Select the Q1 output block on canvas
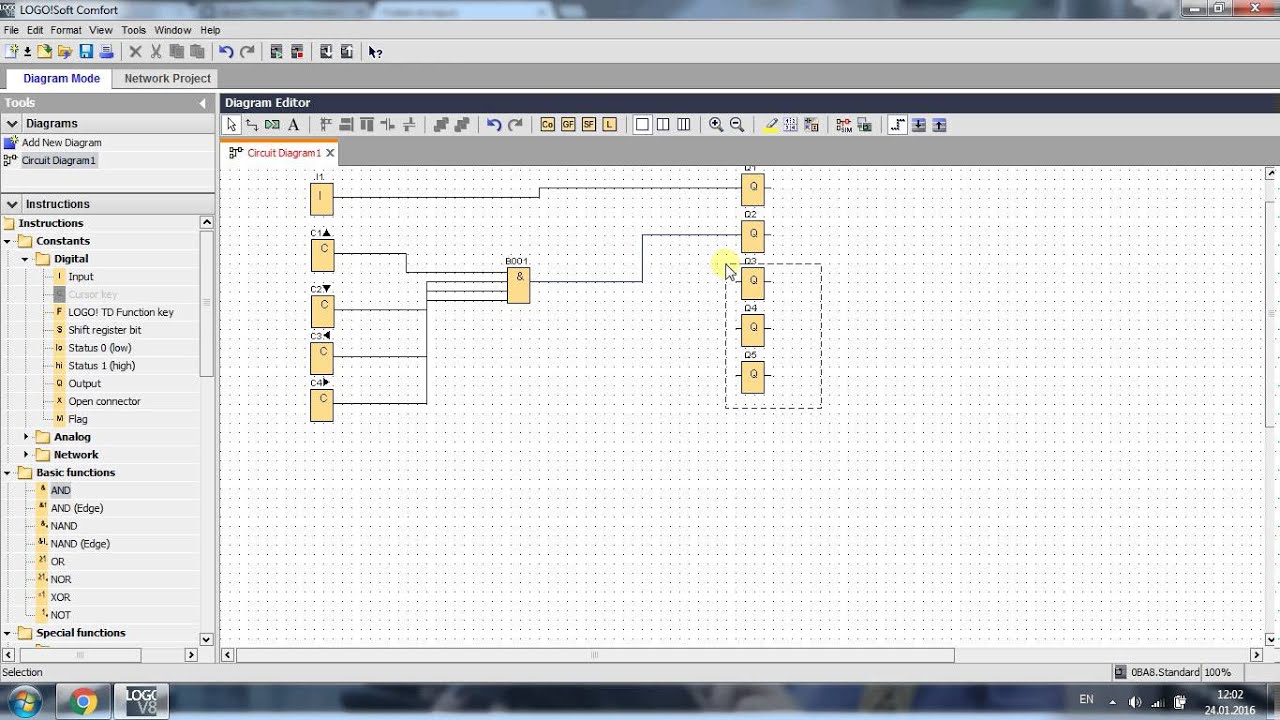This screenshot has width=1280, height=720. (x=753, y=189)
